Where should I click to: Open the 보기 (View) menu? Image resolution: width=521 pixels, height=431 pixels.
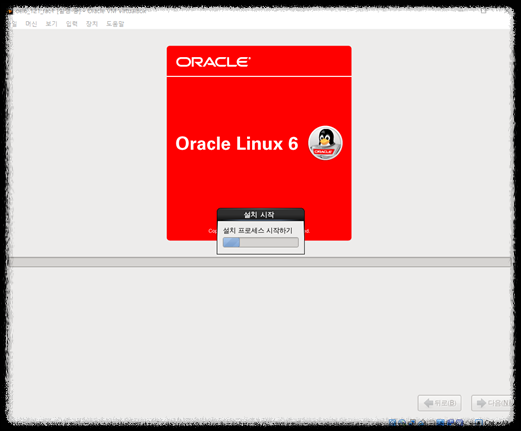[51, 24]
